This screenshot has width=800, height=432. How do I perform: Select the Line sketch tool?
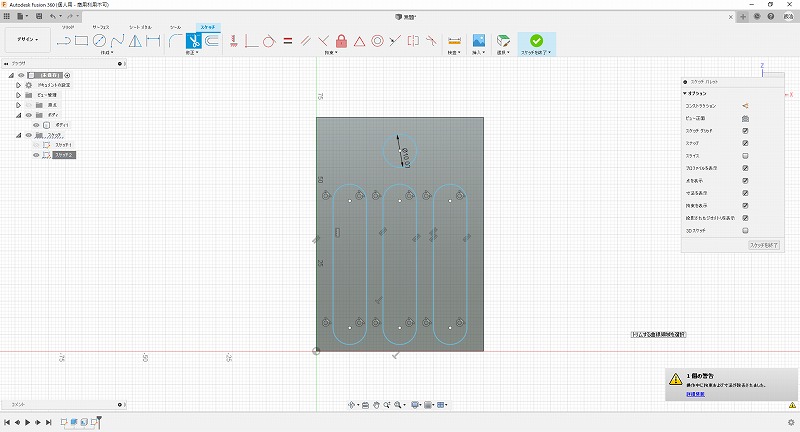coord(64,41)
